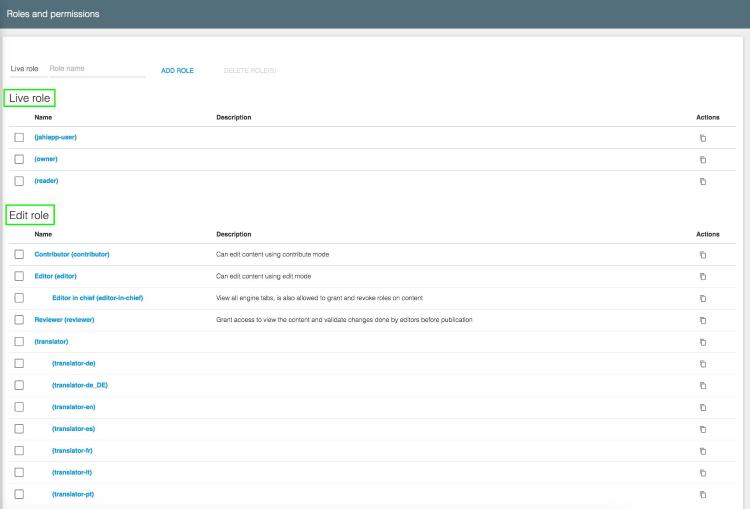Image resolution: width=750 pixels, height=509 pixels.
Task: Open the (translator-en) role link
Action: 74,407
